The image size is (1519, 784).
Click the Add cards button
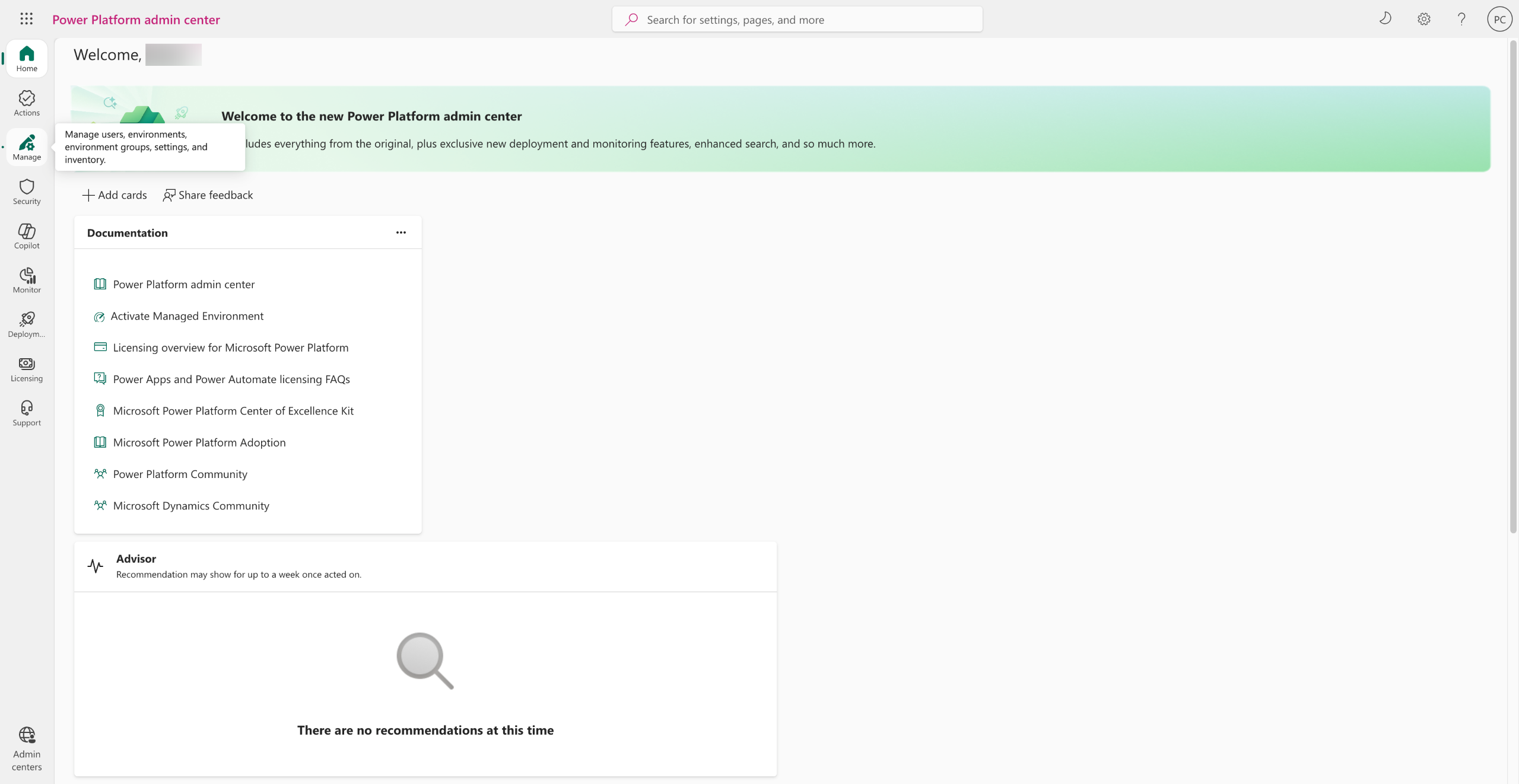coord(115,195)
